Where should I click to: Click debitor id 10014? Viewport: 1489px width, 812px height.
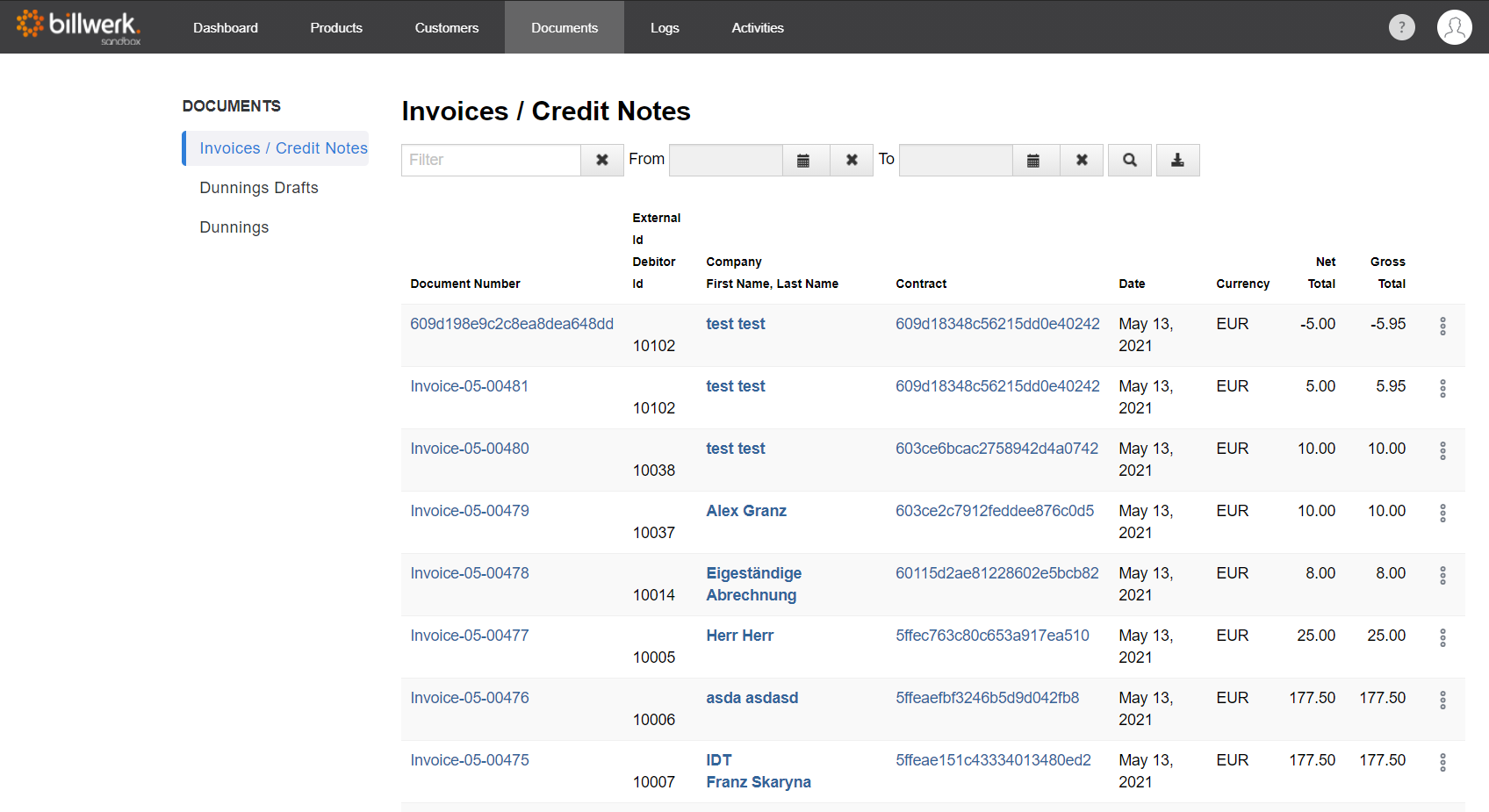(654, 595)
